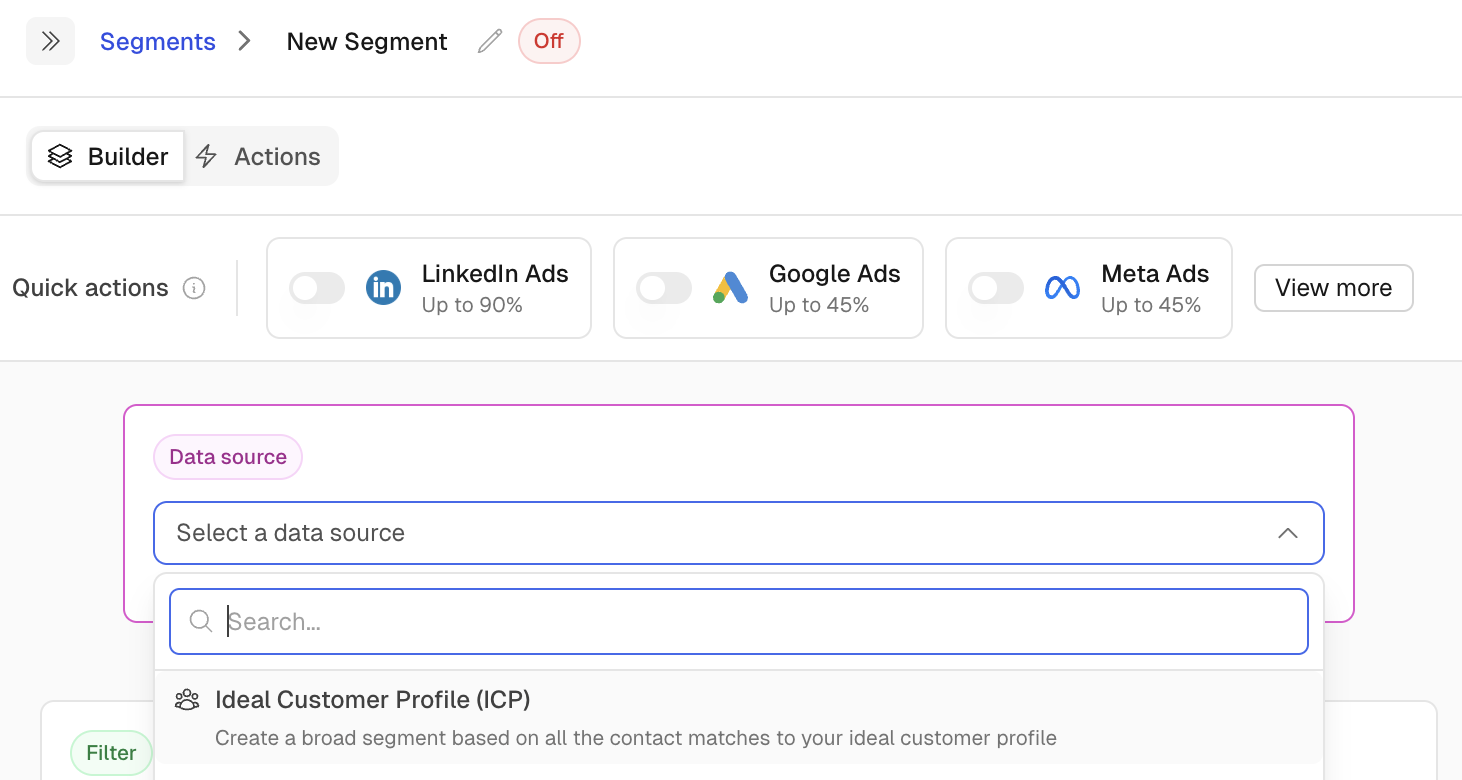The image size is (1462, 780).
Task: Click the breadcrumb chevron after Segments
Action: coord(245,41)
